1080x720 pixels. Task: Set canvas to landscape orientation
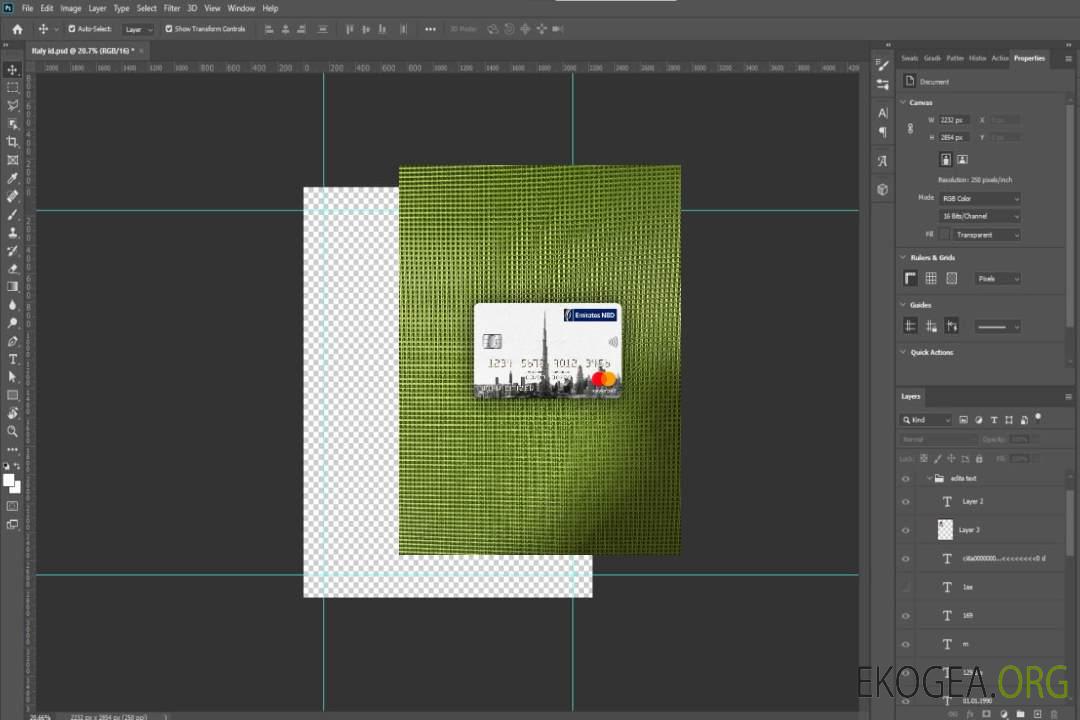962,159
